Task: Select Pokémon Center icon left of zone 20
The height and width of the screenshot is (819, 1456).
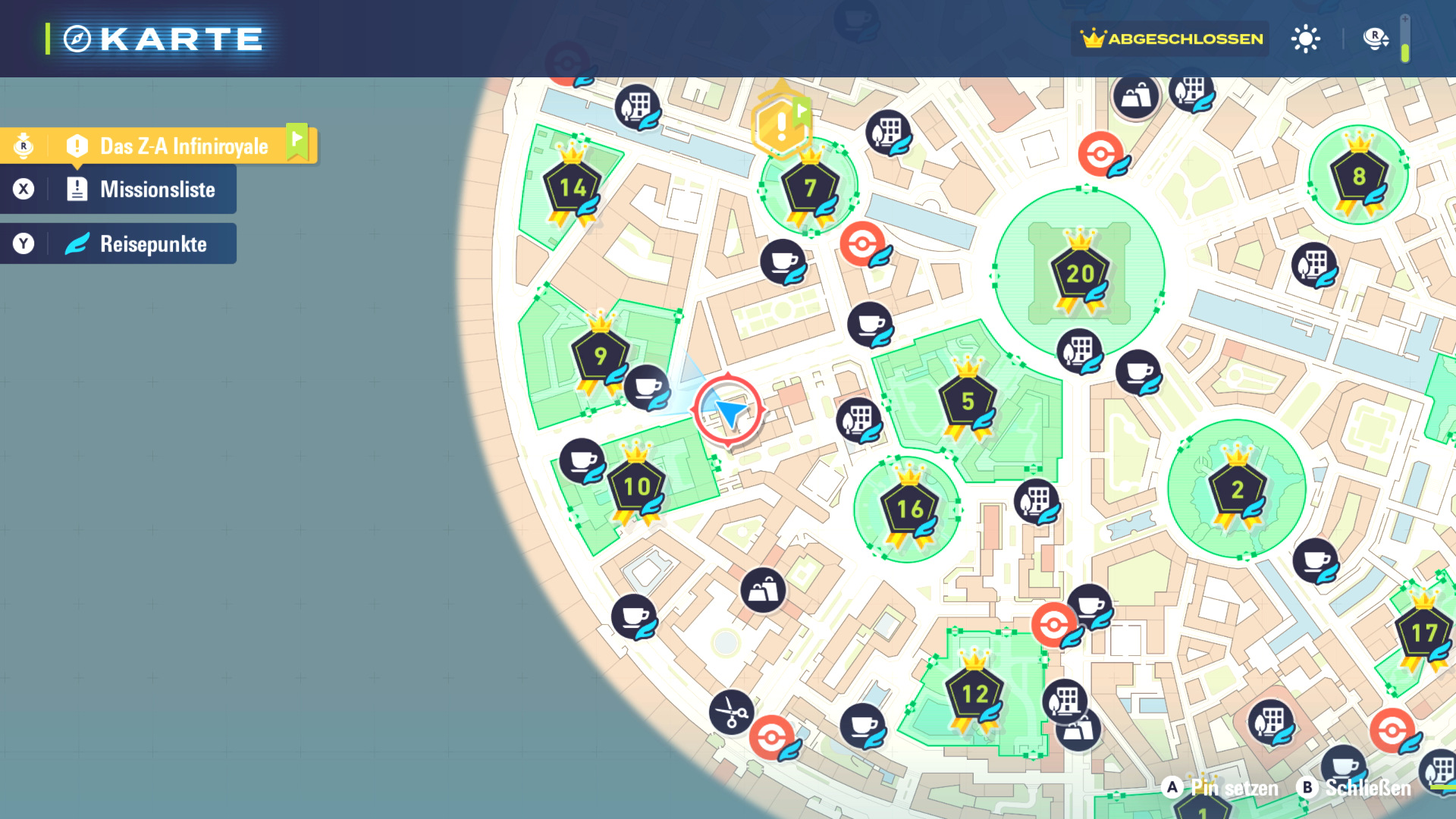Action: 864,244
